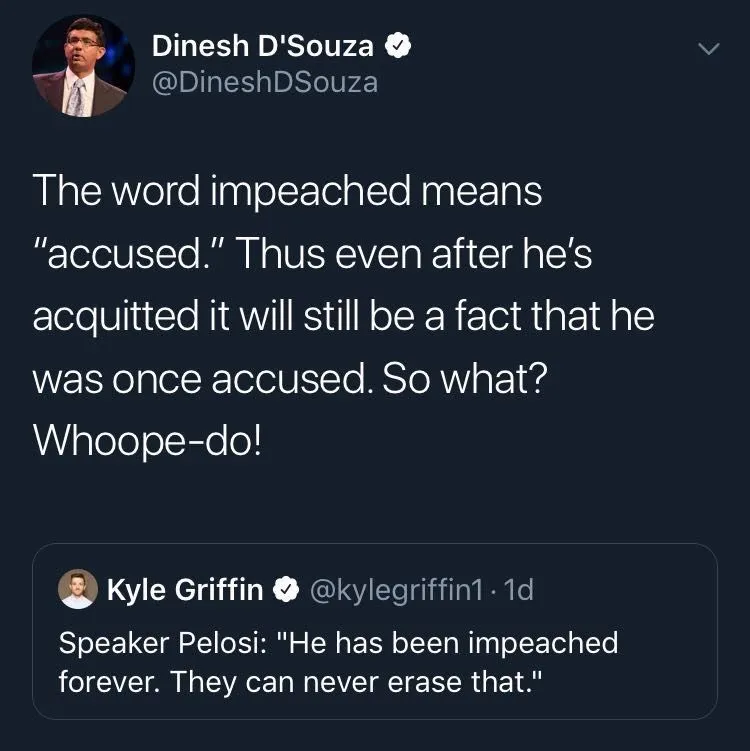Click the 1d timestamp on quoted tweet
Viewport: 750px width, 751px height.
(520, 591)
